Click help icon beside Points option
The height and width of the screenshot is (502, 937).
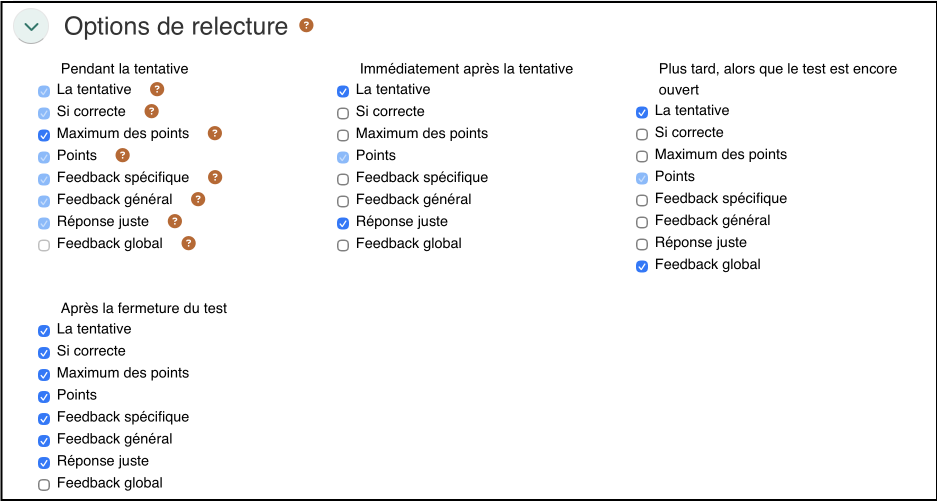point(122,155)
